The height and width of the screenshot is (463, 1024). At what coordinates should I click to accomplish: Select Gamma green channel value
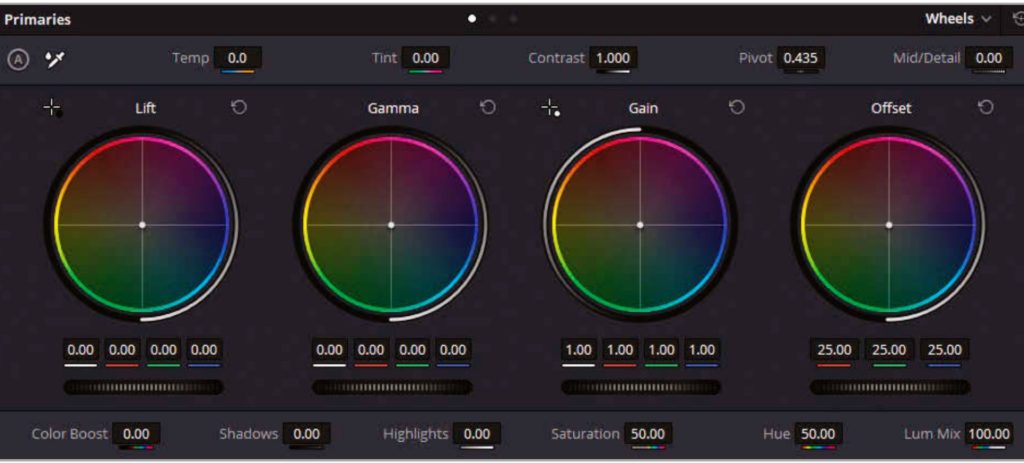coord(412,350)
